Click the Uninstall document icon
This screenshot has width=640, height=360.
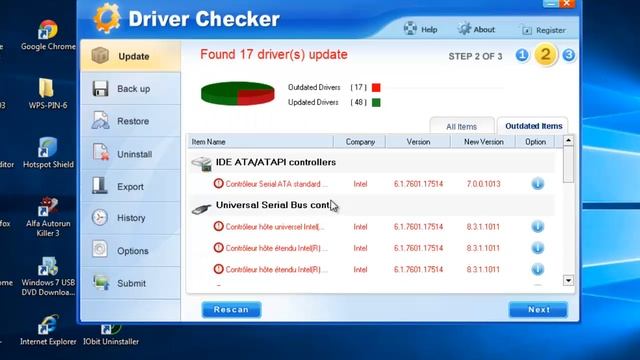[x=100, y=152]
